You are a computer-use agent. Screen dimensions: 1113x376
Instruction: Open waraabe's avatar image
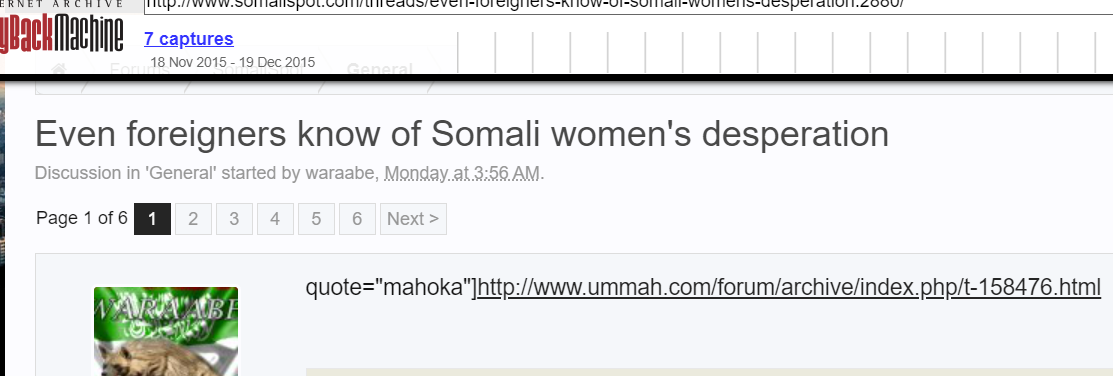[x=166, y=331]
